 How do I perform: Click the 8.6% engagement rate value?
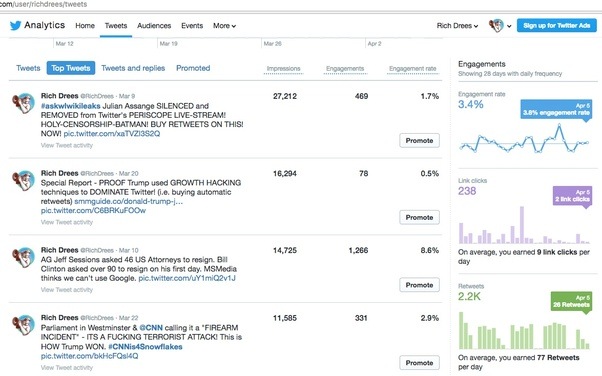tap(430, 250)
